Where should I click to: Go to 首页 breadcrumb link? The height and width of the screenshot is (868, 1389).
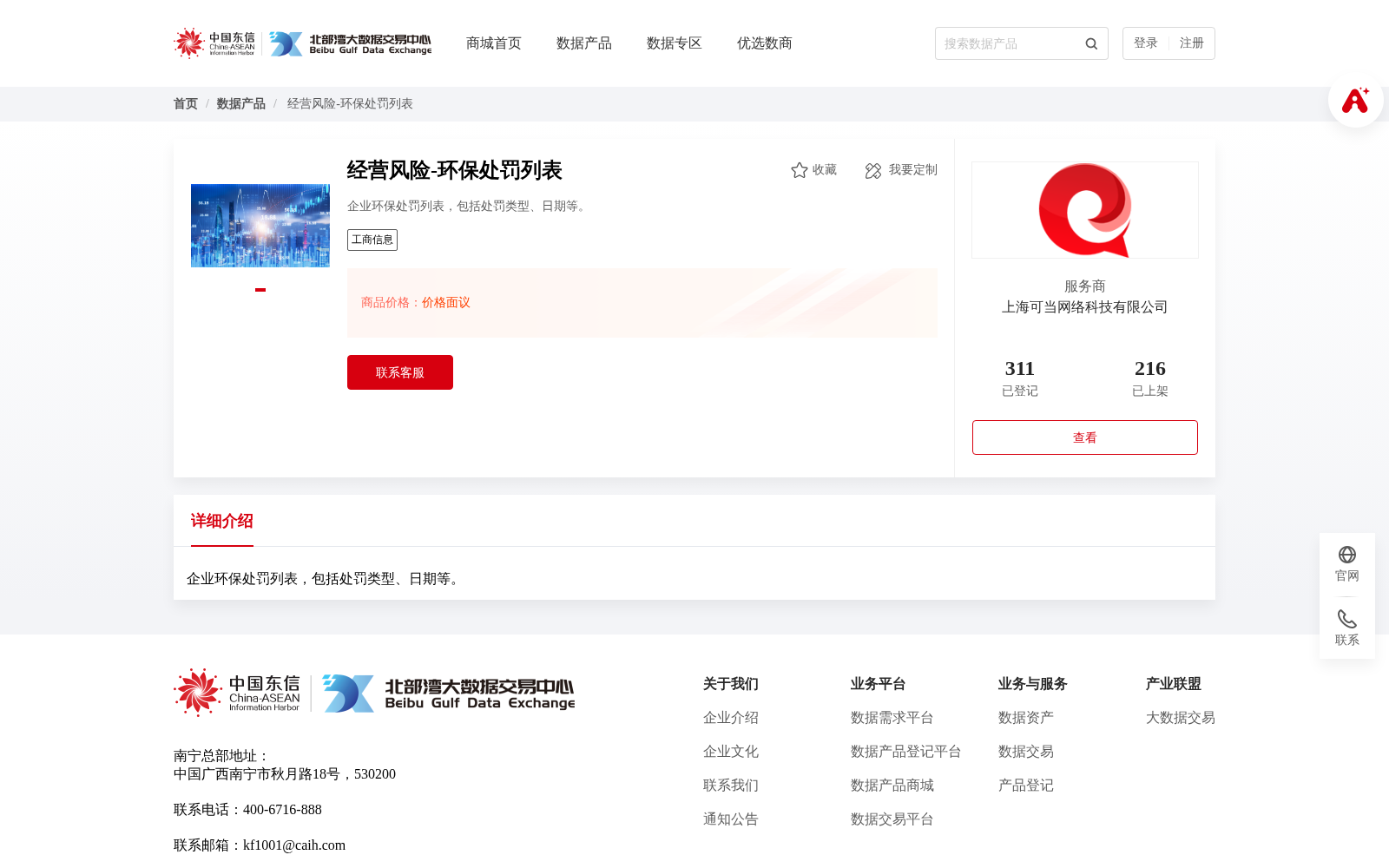(x=186, y=104)
